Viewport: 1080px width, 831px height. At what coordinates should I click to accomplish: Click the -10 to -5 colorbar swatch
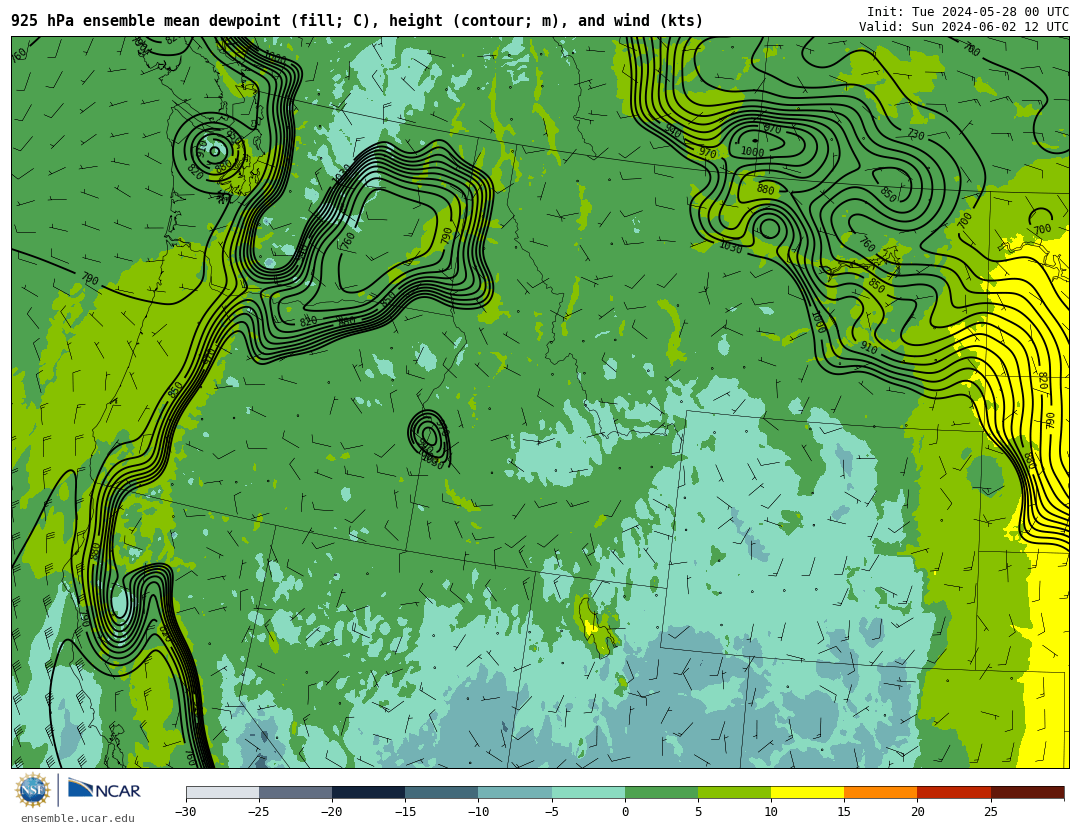[x=515, y=792]
